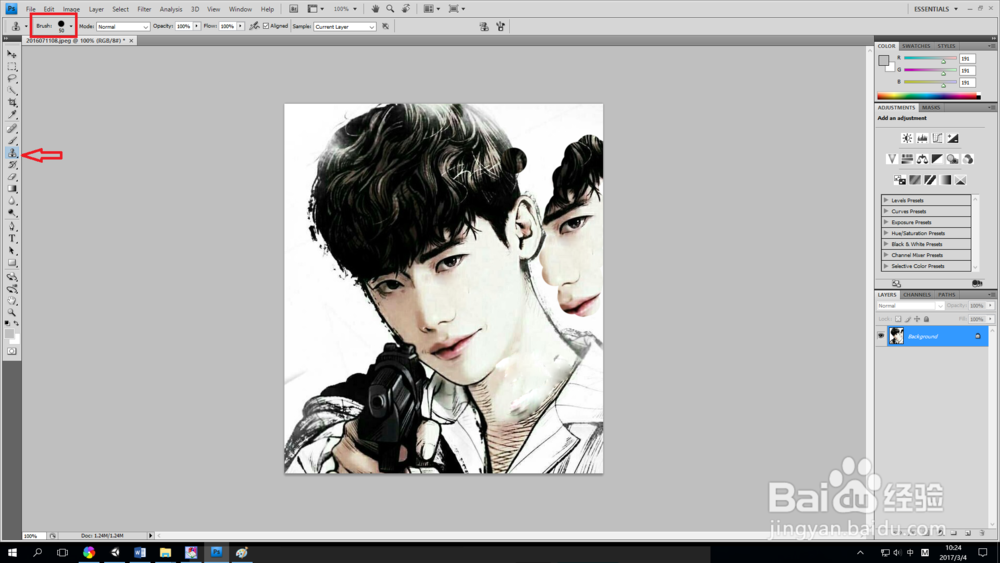Toggle airbrush mode in options bar
This screenshot has height=563, width=1000.
[x=254, y=26]
